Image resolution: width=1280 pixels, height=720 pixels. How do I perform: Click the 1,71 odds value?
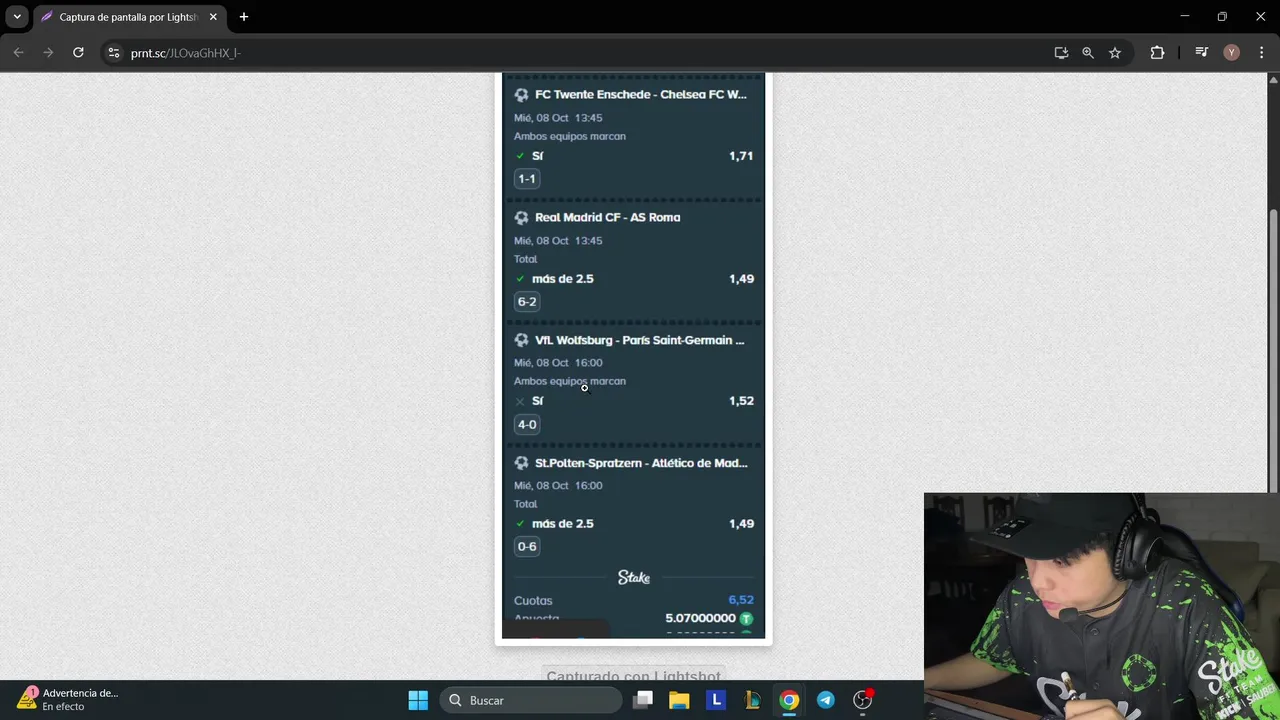741,156
